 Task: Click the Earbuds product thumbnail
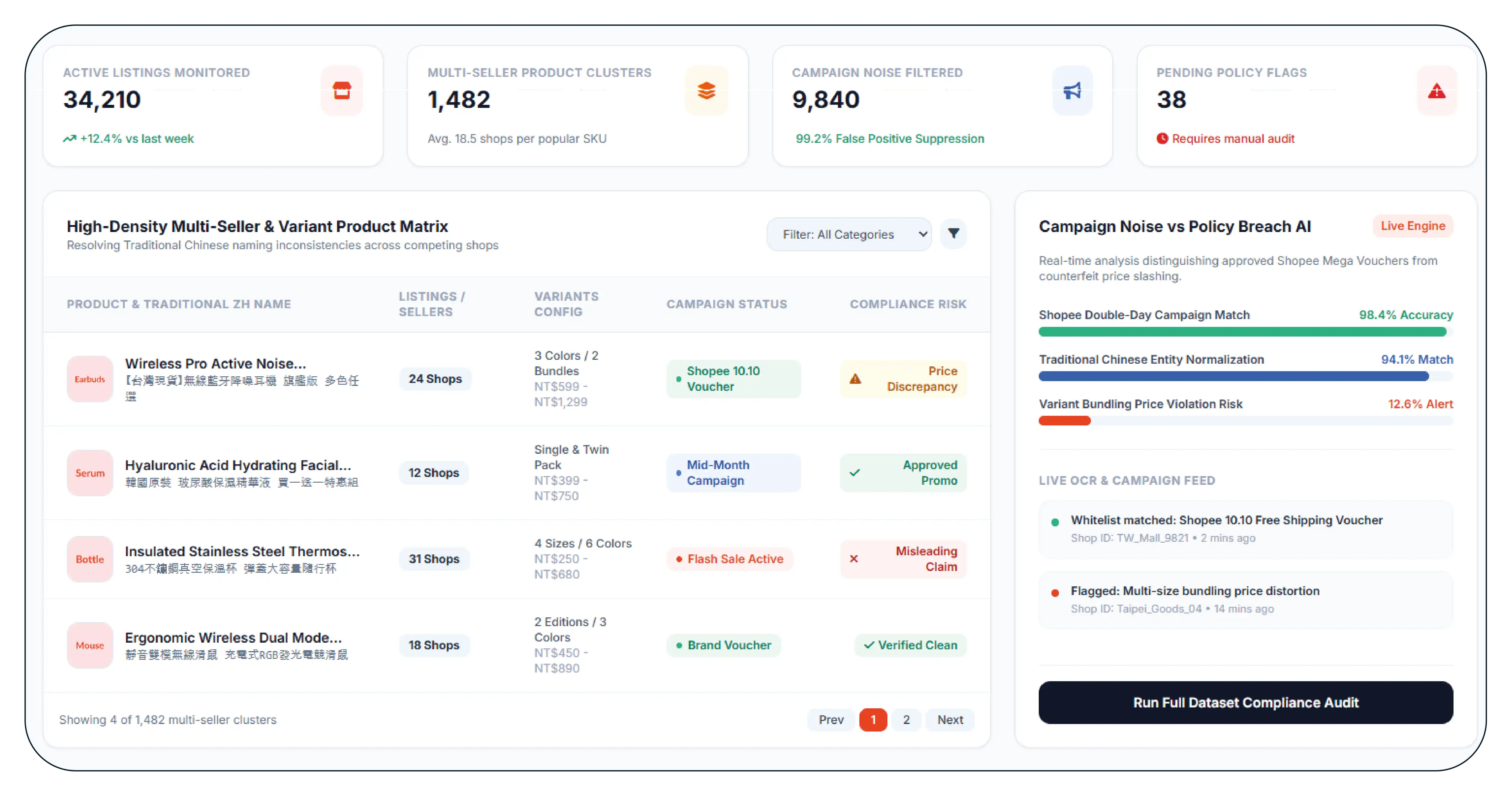tap(90, 379)
